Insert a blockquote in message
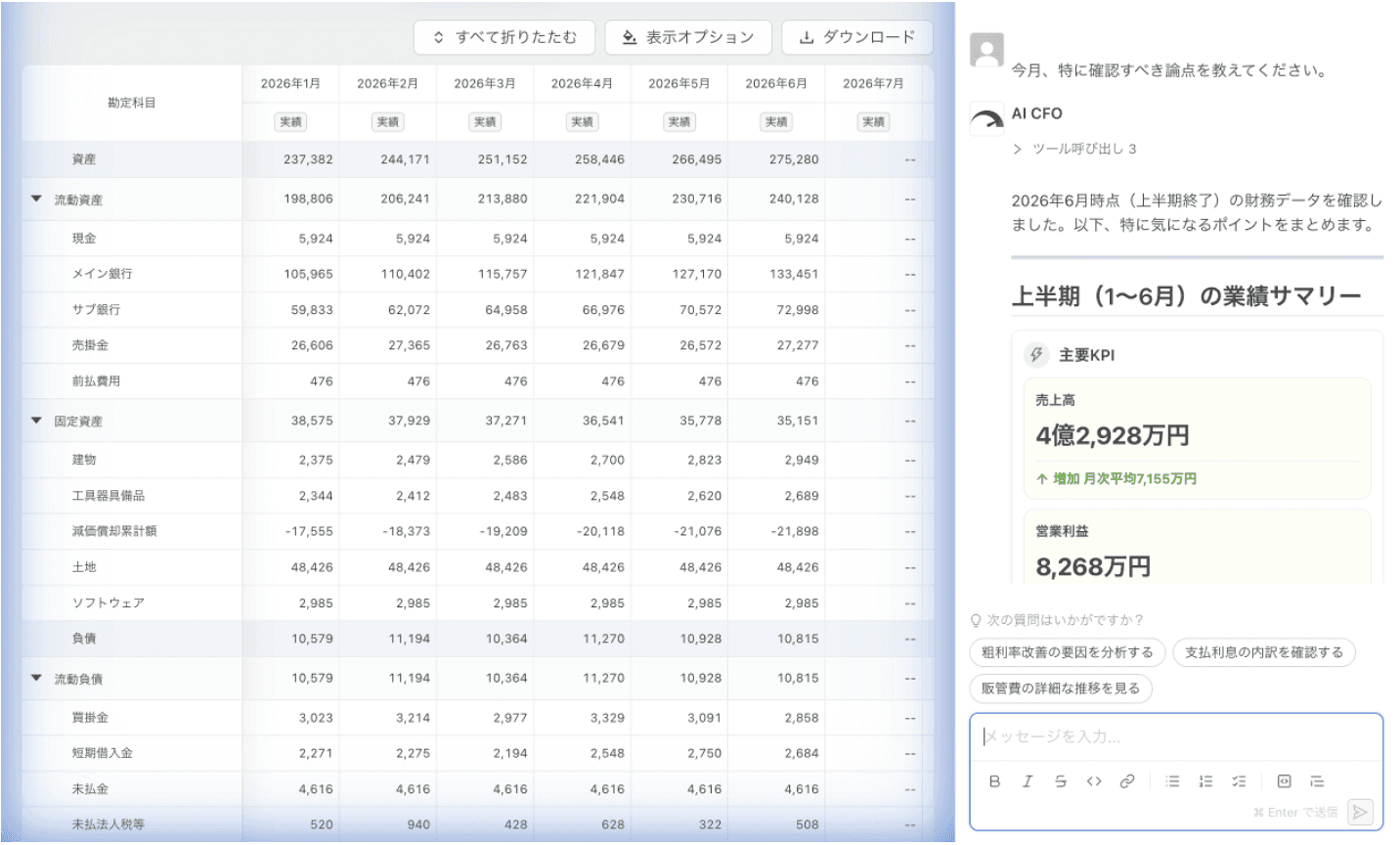Screen dimensions: 1400x845 1317,781
